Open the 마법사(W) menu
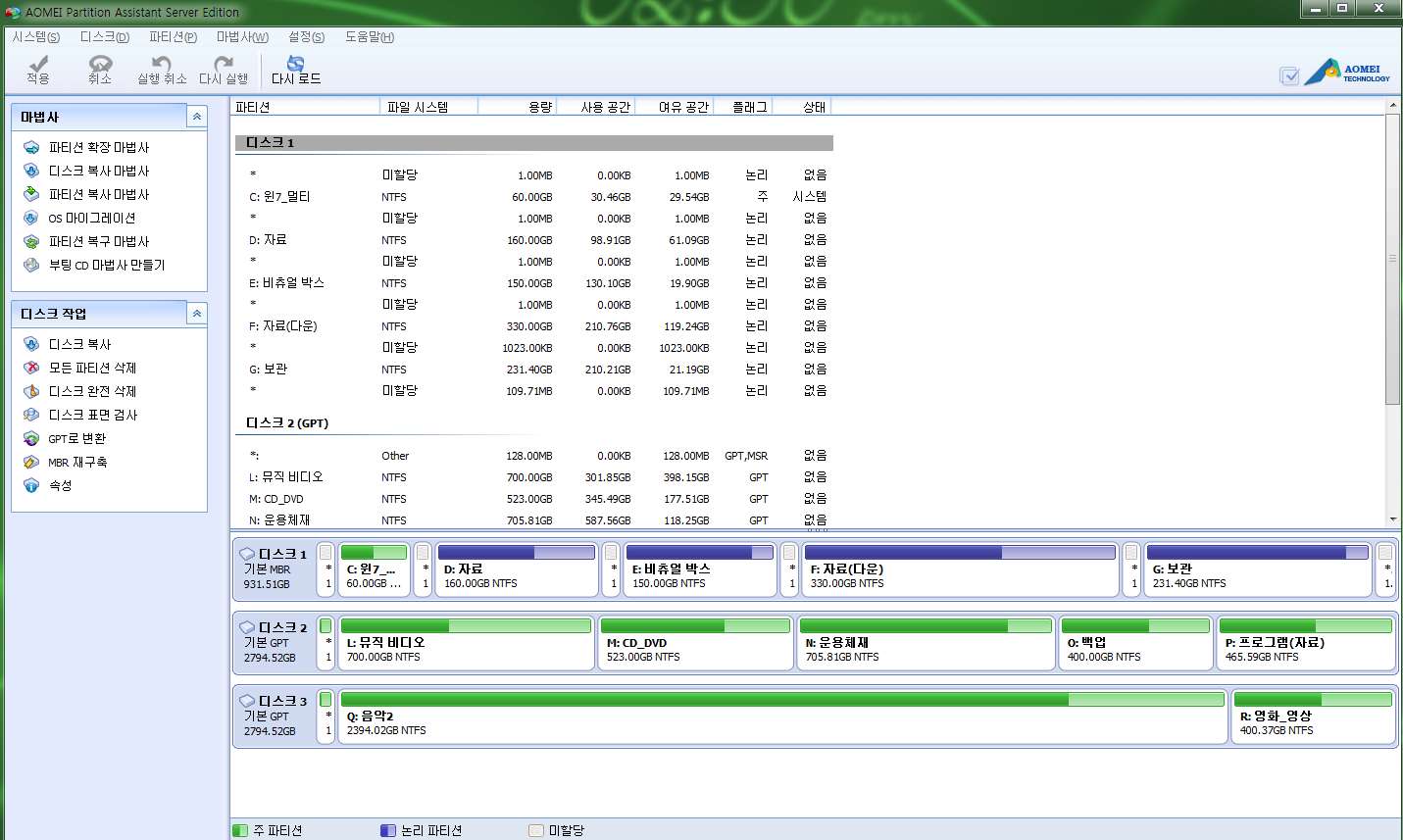1403x840 pixels. pos(242,37)
